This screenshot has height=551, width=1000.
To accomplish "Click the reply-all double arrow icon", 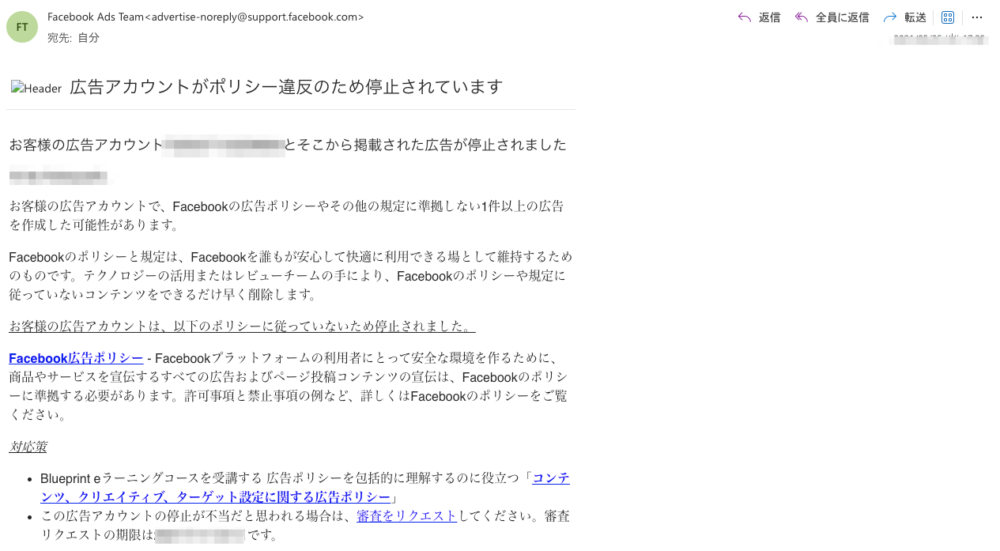I will coord(802,17).
